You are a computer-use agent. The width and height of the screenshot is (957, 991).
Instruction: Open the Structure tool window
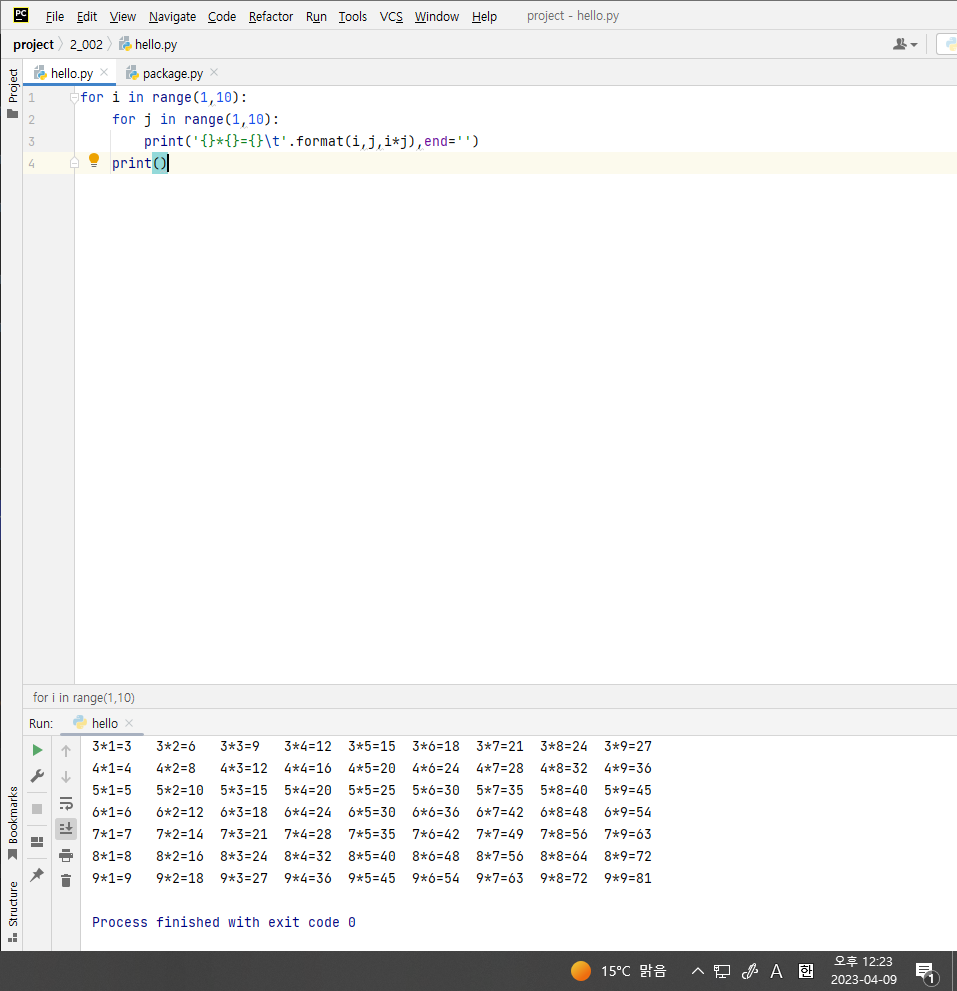[13, 911]
